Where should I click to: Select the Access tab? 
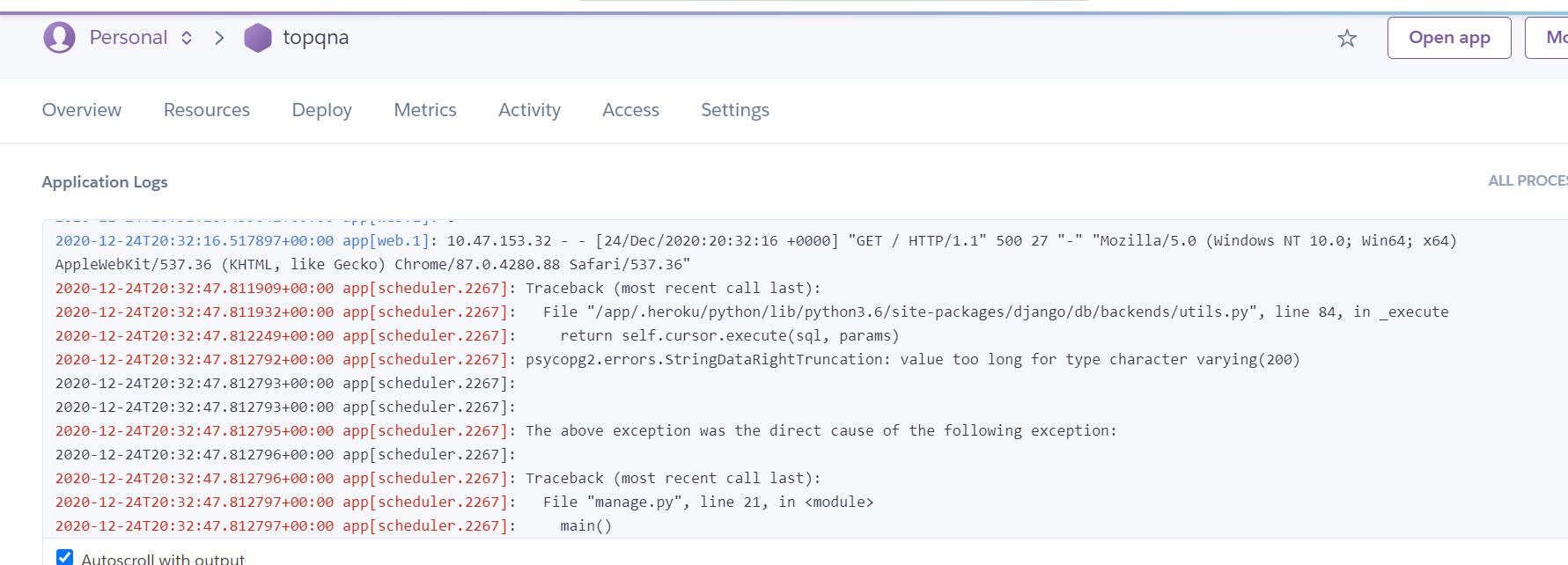point(630,110)
